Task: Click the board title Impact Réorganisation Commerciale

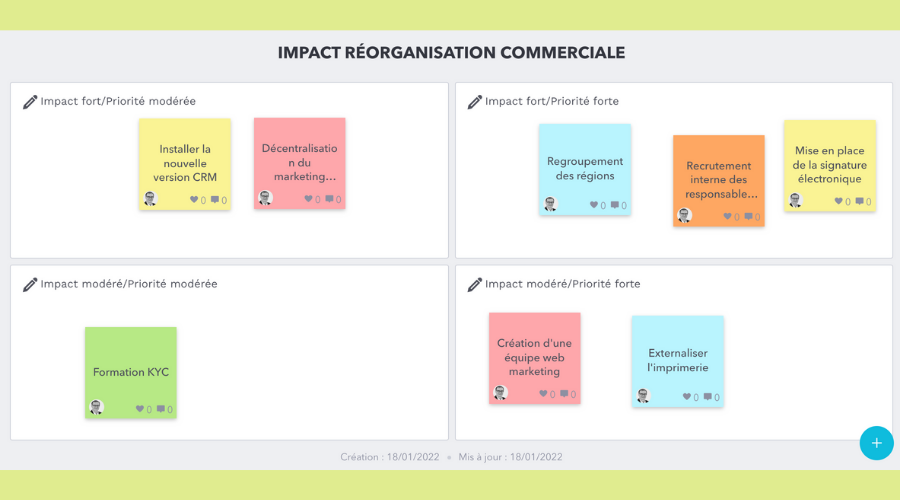Action: pyautogui.click(x=451, y=53)
